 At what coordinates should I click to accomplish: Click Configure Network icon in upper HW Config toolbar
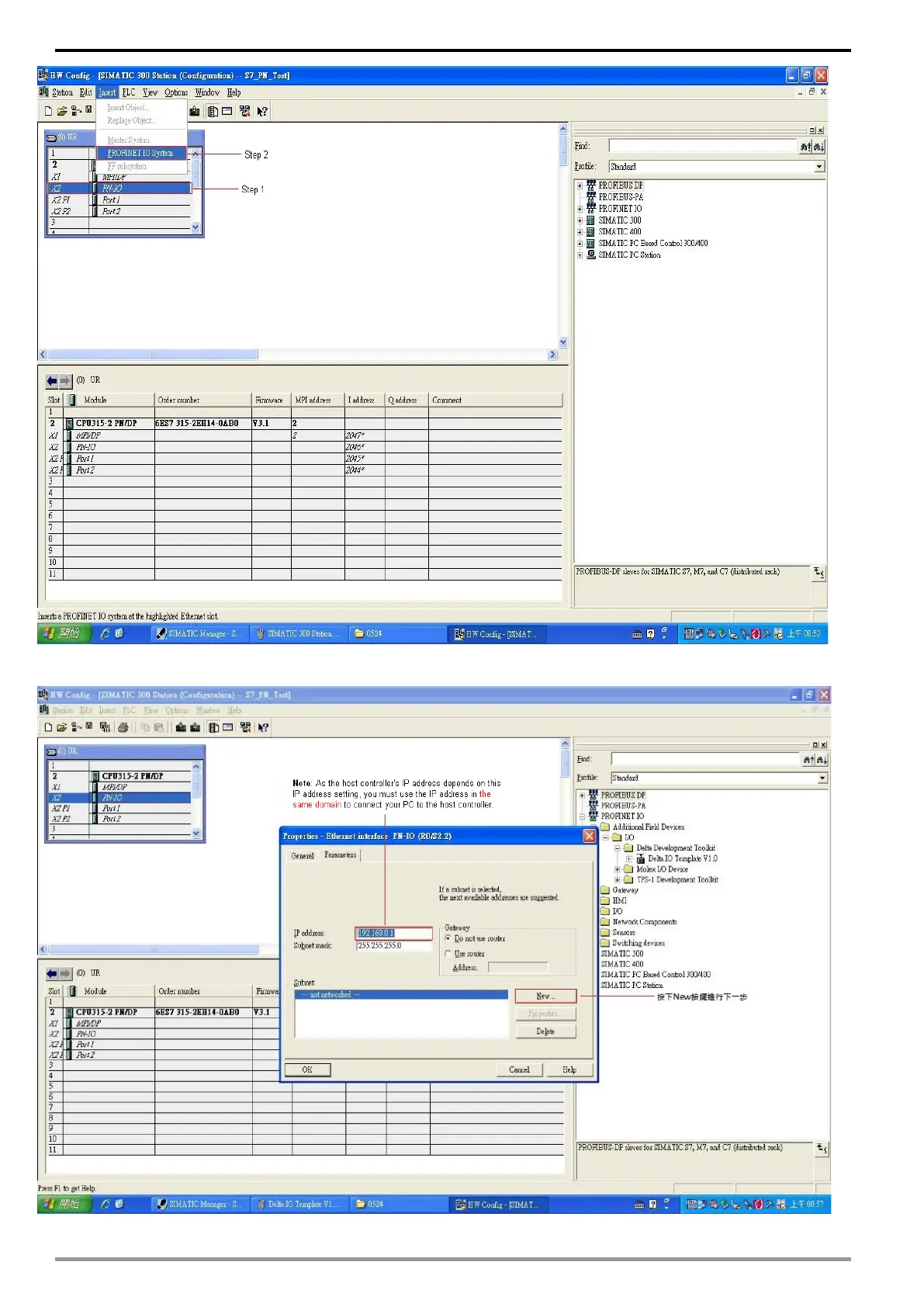pyautogui.click(x=245, y=111)
